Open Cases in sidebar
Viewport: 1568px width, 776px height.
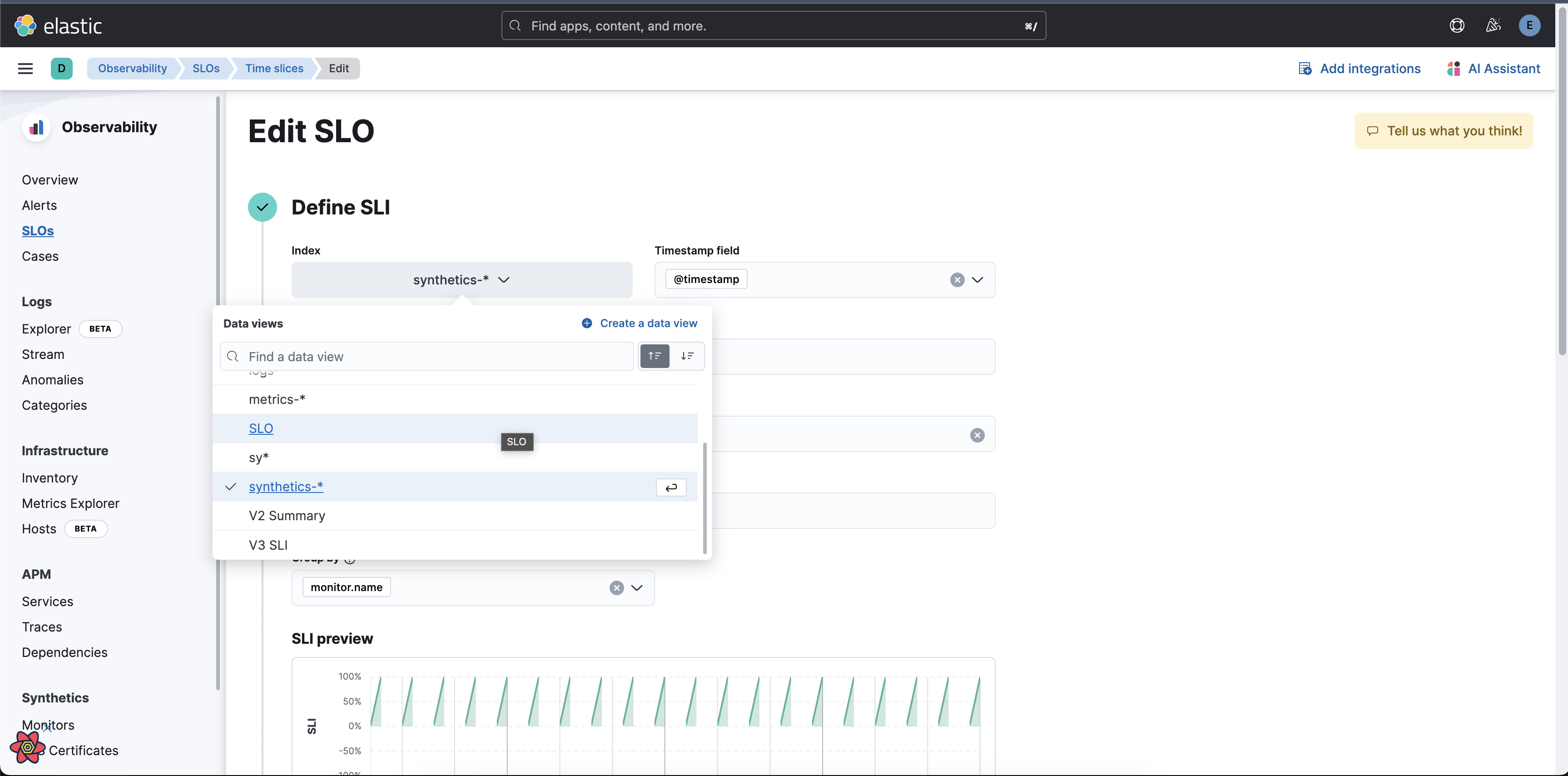pyautogui.click(x=40, y=257)
